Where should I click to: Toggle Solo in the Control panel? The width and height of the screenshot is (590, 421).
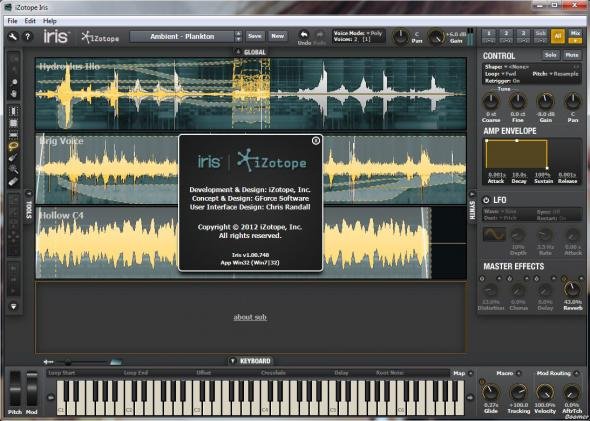coord(550,55)
